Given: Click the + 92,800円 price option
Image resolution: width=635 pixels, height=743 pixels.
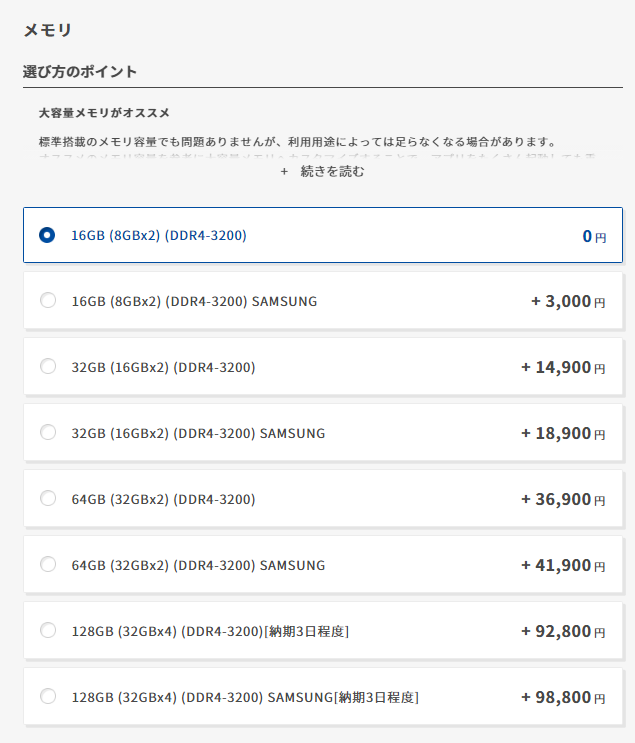Looking at the screenshot, I should click(562, 631).
